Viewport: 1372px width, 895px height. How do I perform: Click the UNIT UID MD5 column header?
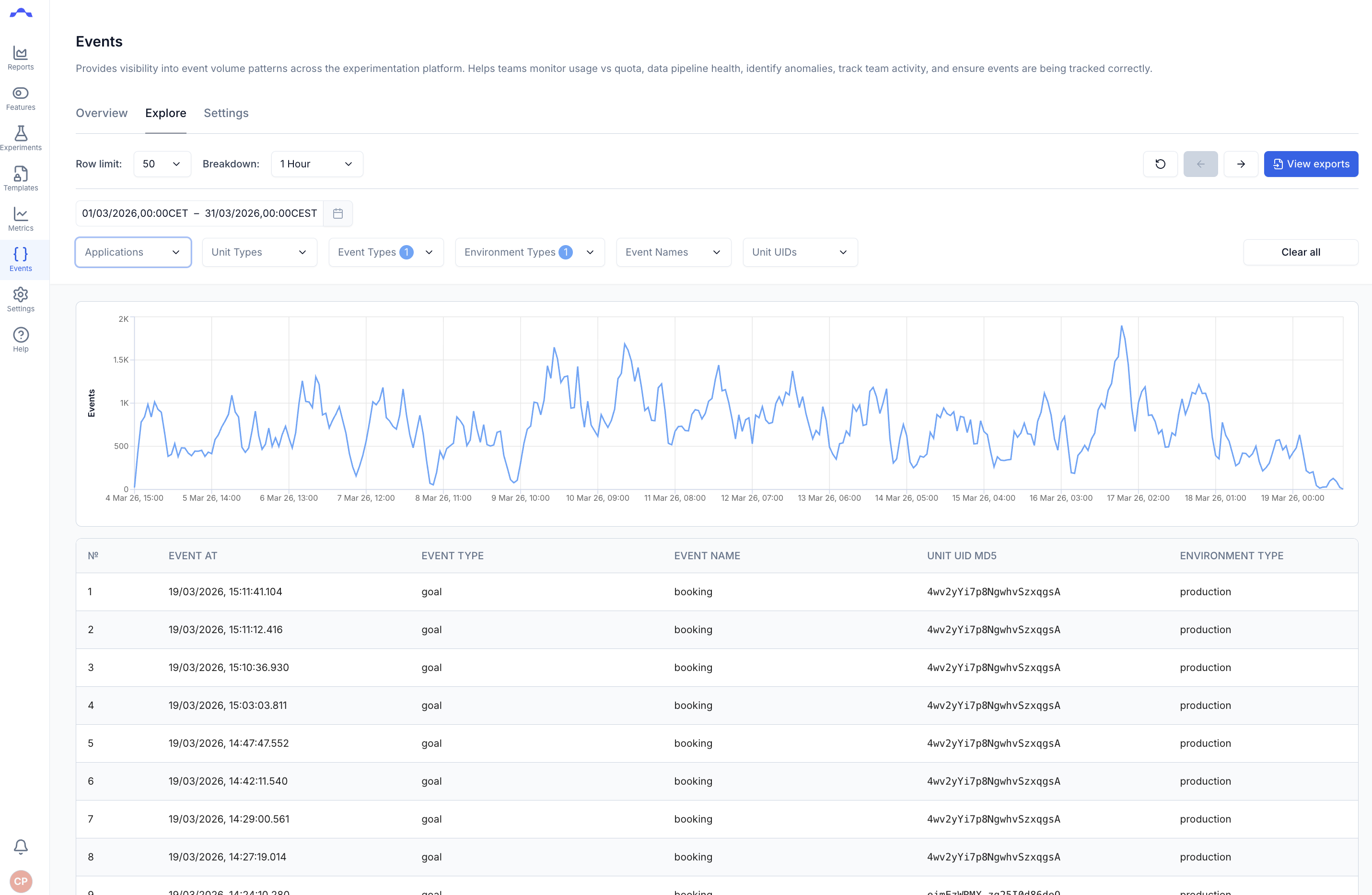coord(962,556)
